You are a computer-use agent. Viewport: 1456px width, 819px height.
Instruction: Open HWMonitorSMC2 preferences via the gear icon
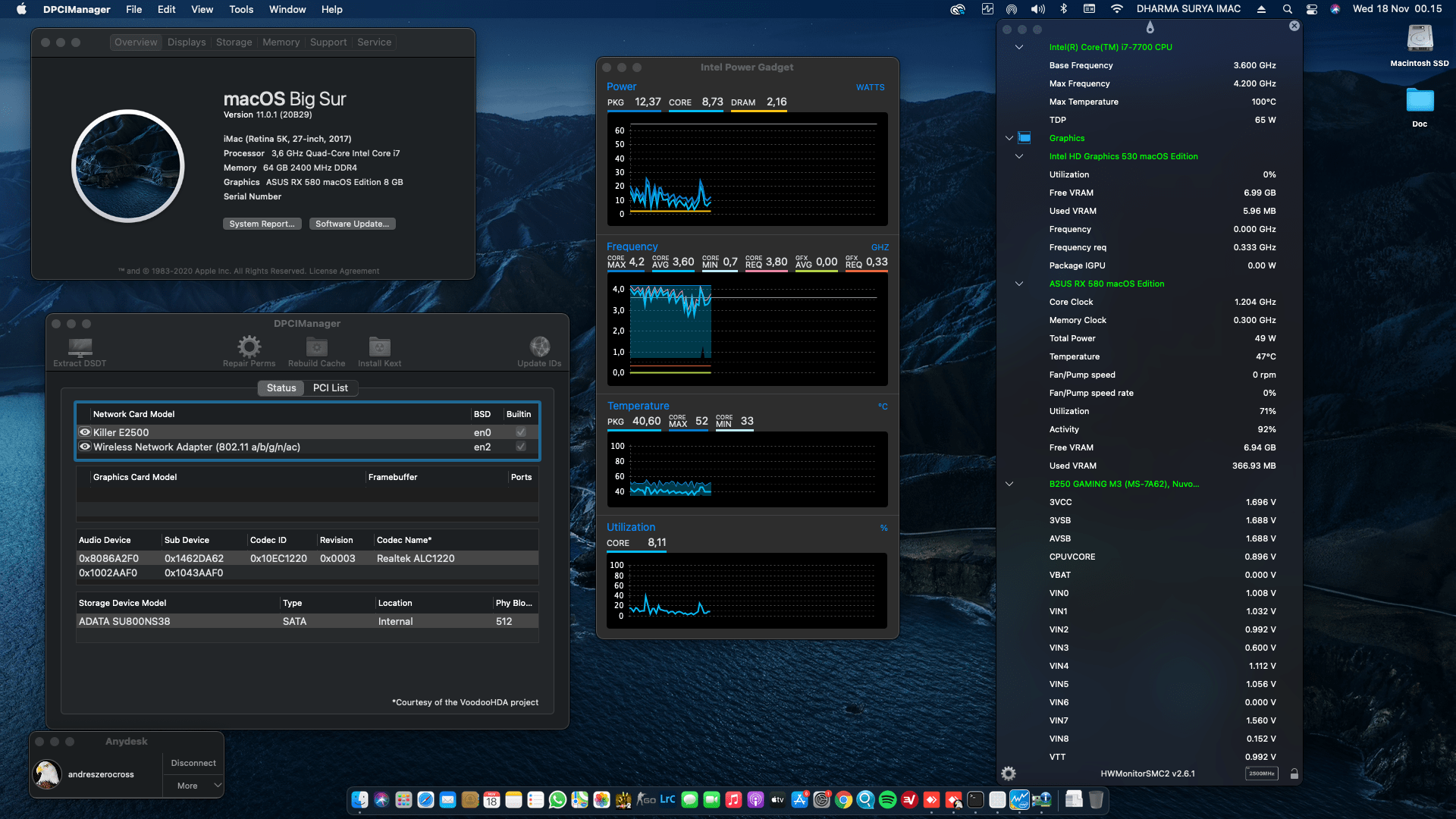(x=1009, y=773)
